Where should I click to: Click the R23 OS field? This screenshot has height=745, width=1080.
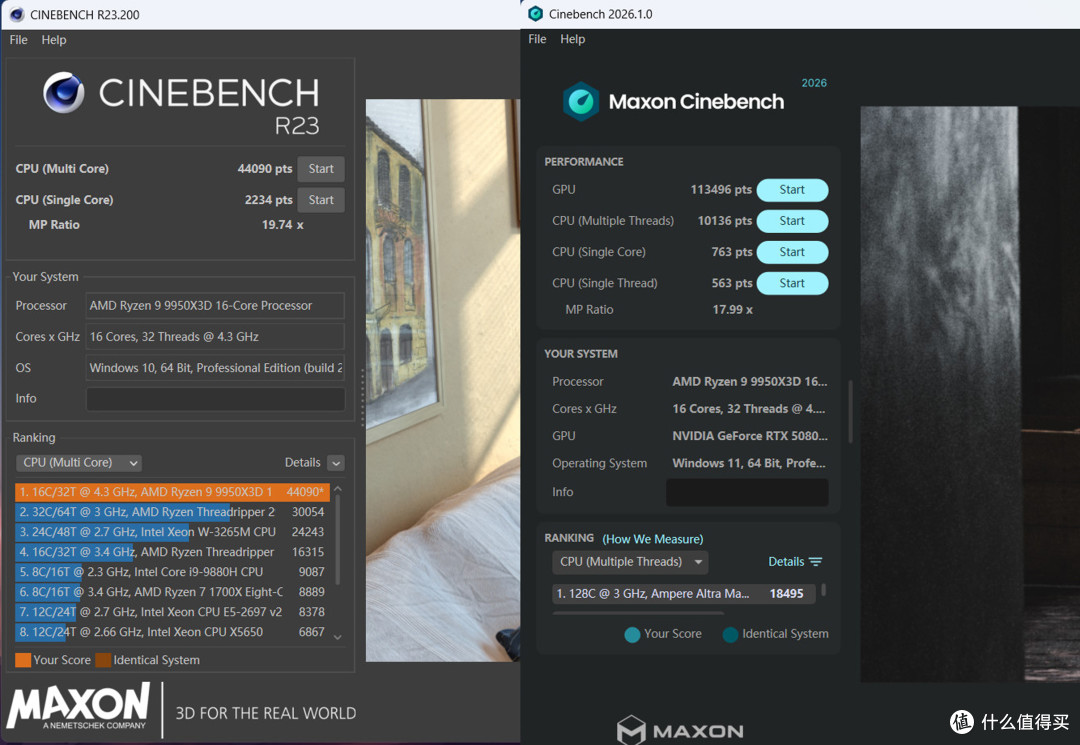pyautogui.click(x=215, y=368)
